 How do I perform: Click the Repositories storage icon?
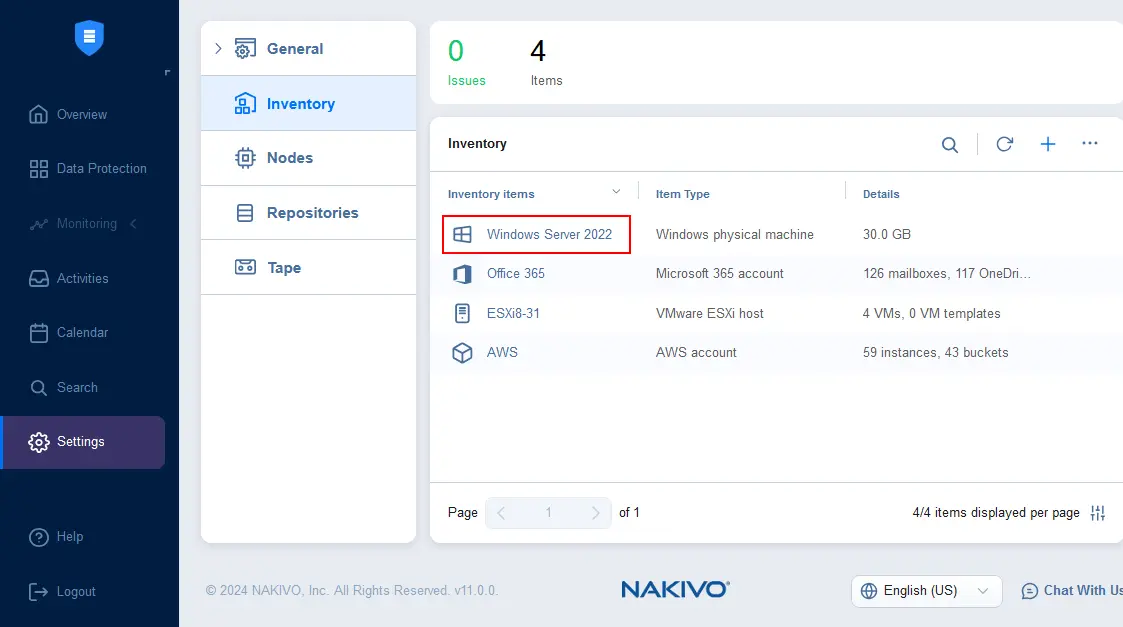point(245,213)
